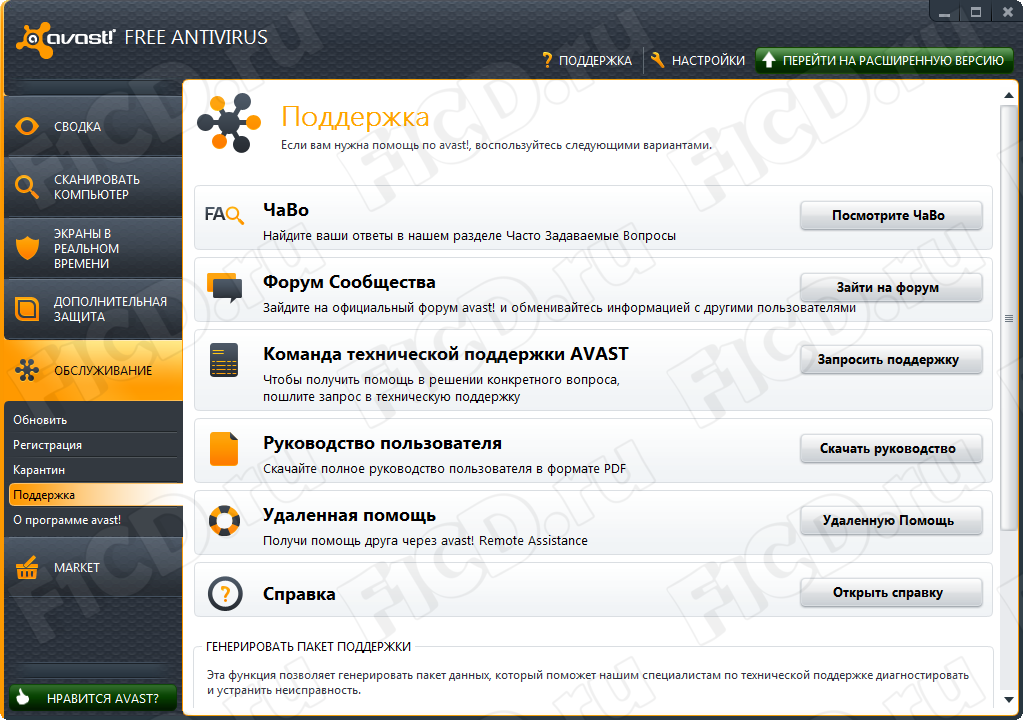Click the orange ring icon for СВОДКА
Screen dimensions: 1023x720
coord(27,126)
